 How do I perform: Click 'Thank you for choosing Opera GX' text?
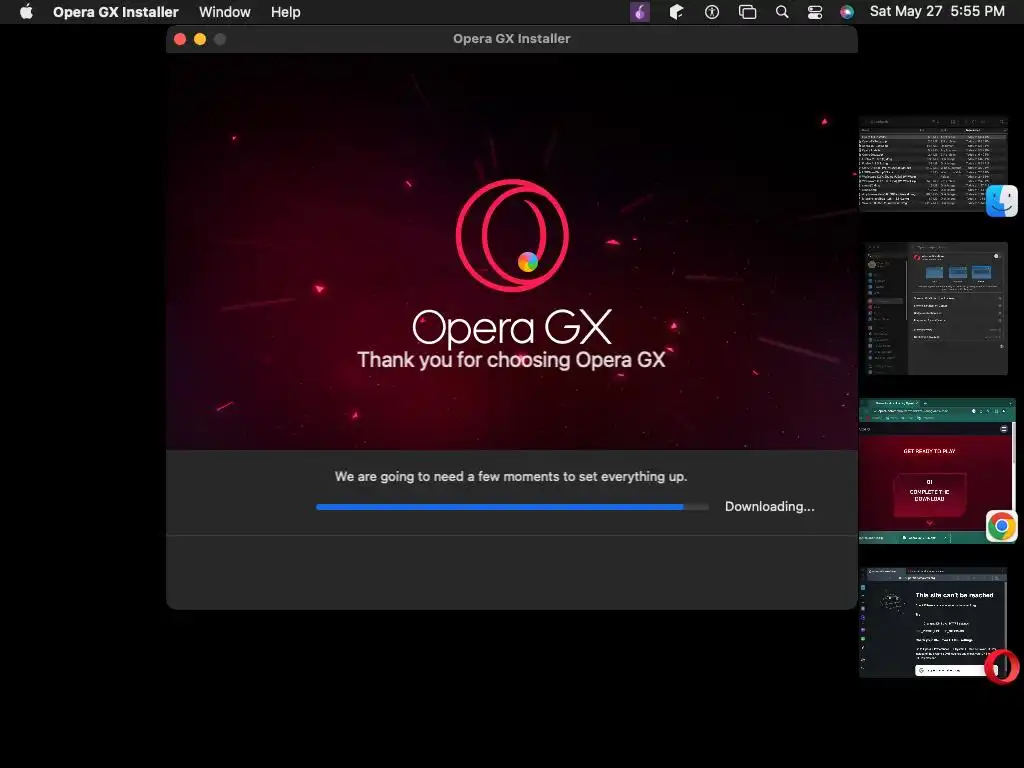(x=511, y=360)
